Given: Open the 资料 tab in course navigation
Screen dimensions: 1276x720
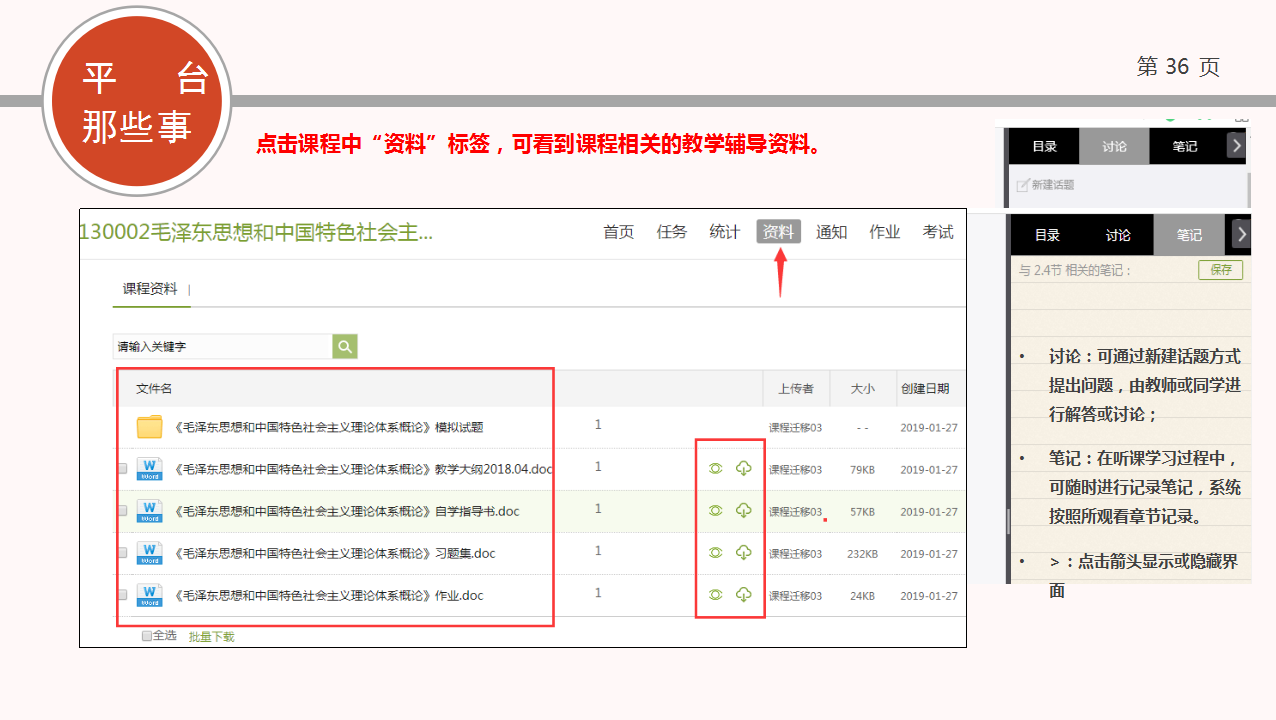Looking at the screenshot, I should pos(778,232).
